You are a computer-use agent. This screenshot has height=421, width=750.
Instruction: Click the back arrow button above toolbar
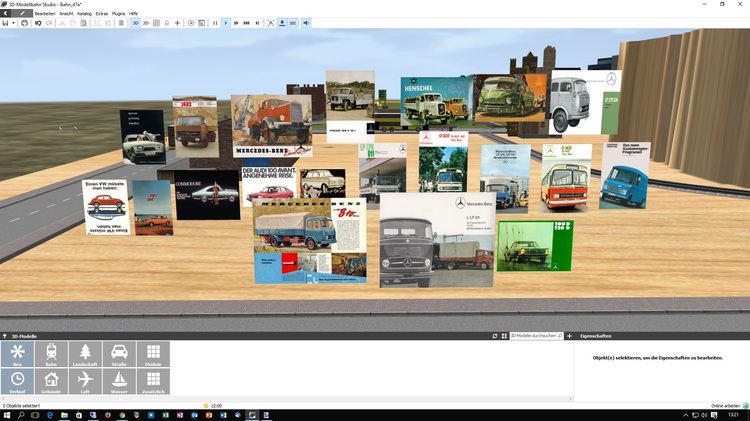(x=5, y=13)
